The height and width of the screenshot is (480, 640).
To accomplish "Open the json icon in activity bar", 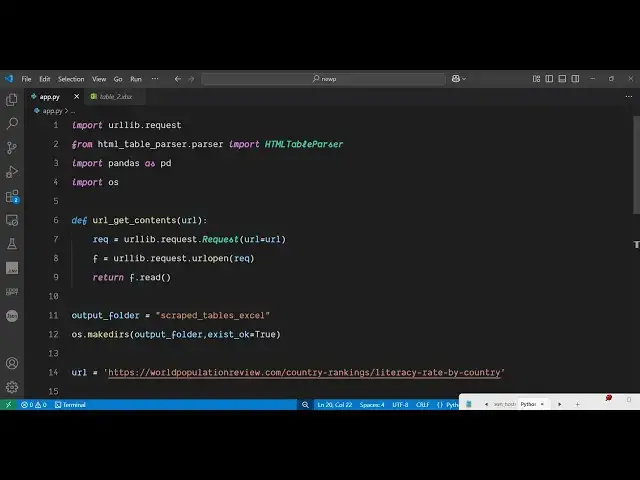I will click(x=12, y=316).
